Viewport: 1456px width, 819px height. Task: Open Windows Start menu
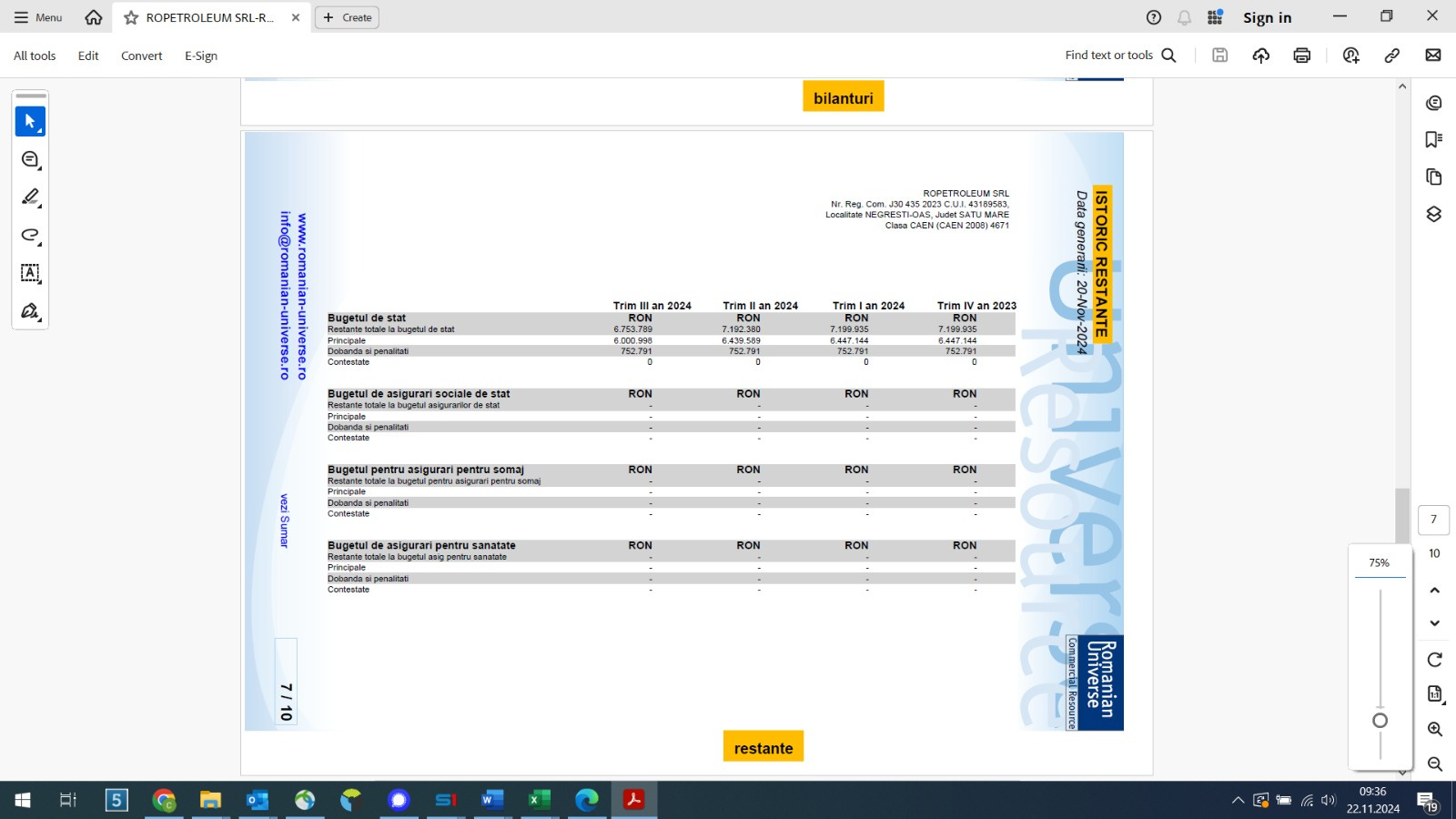tap(23, 800)
